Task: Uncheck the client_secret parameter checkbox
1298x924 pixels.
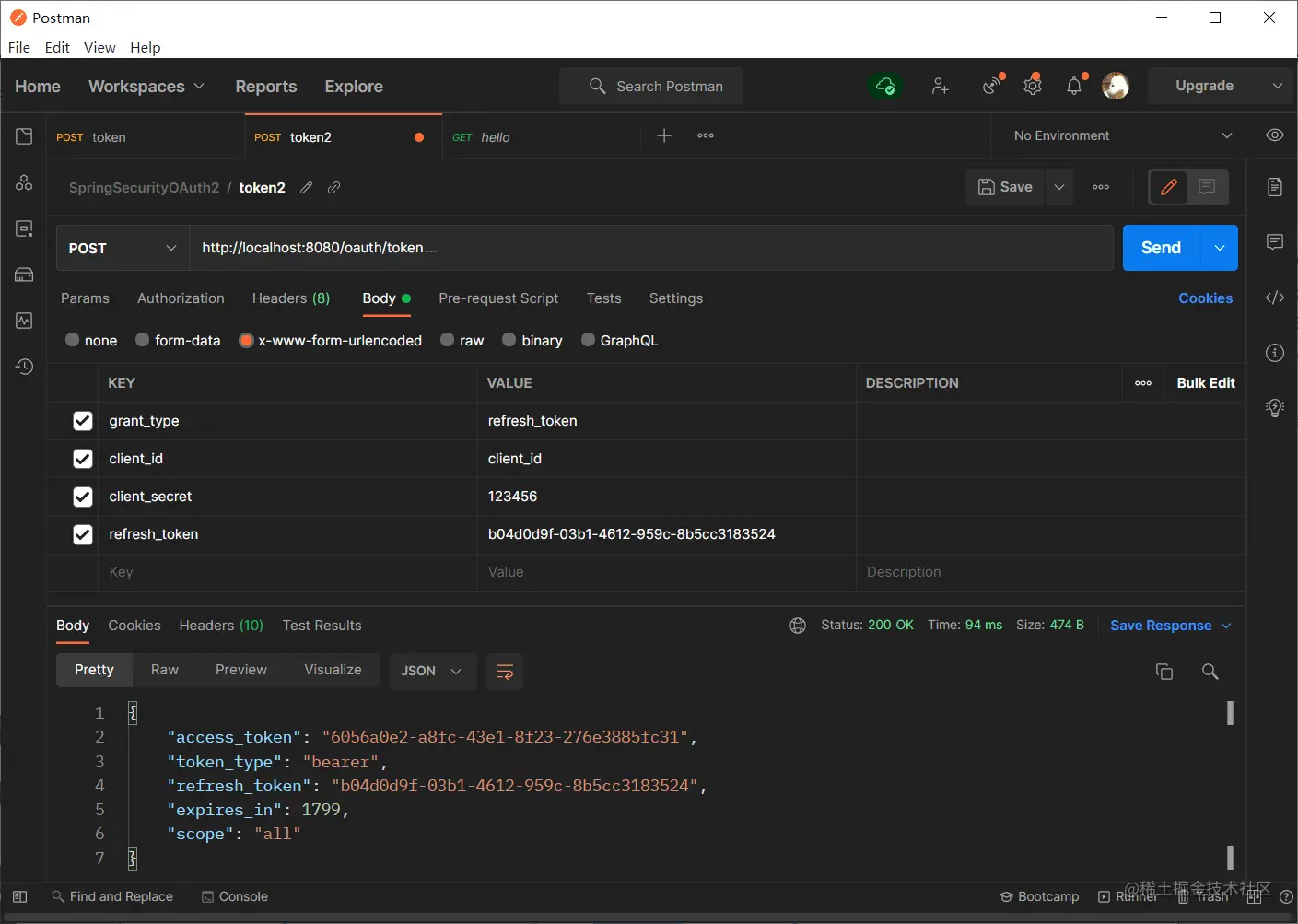Action: 83,497
